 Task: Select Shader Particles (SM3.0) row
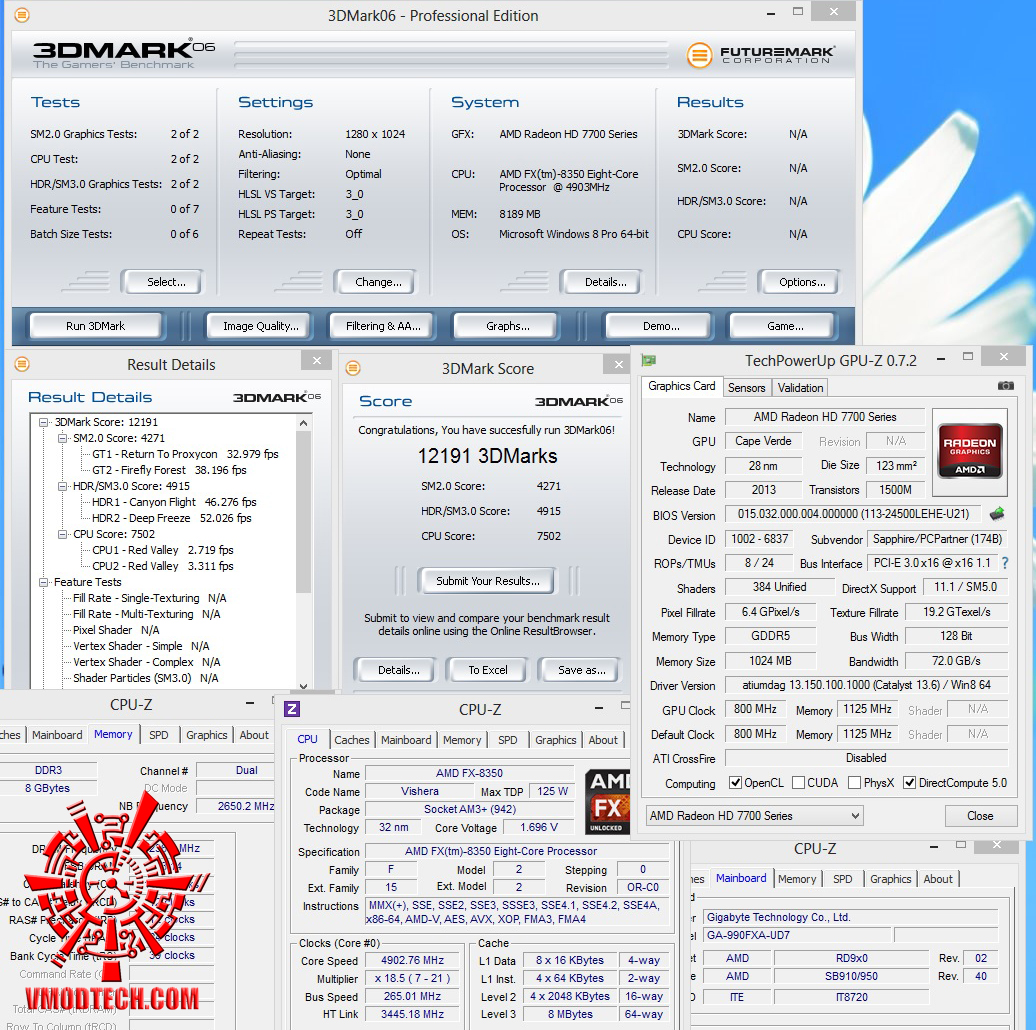click(145, 678)
